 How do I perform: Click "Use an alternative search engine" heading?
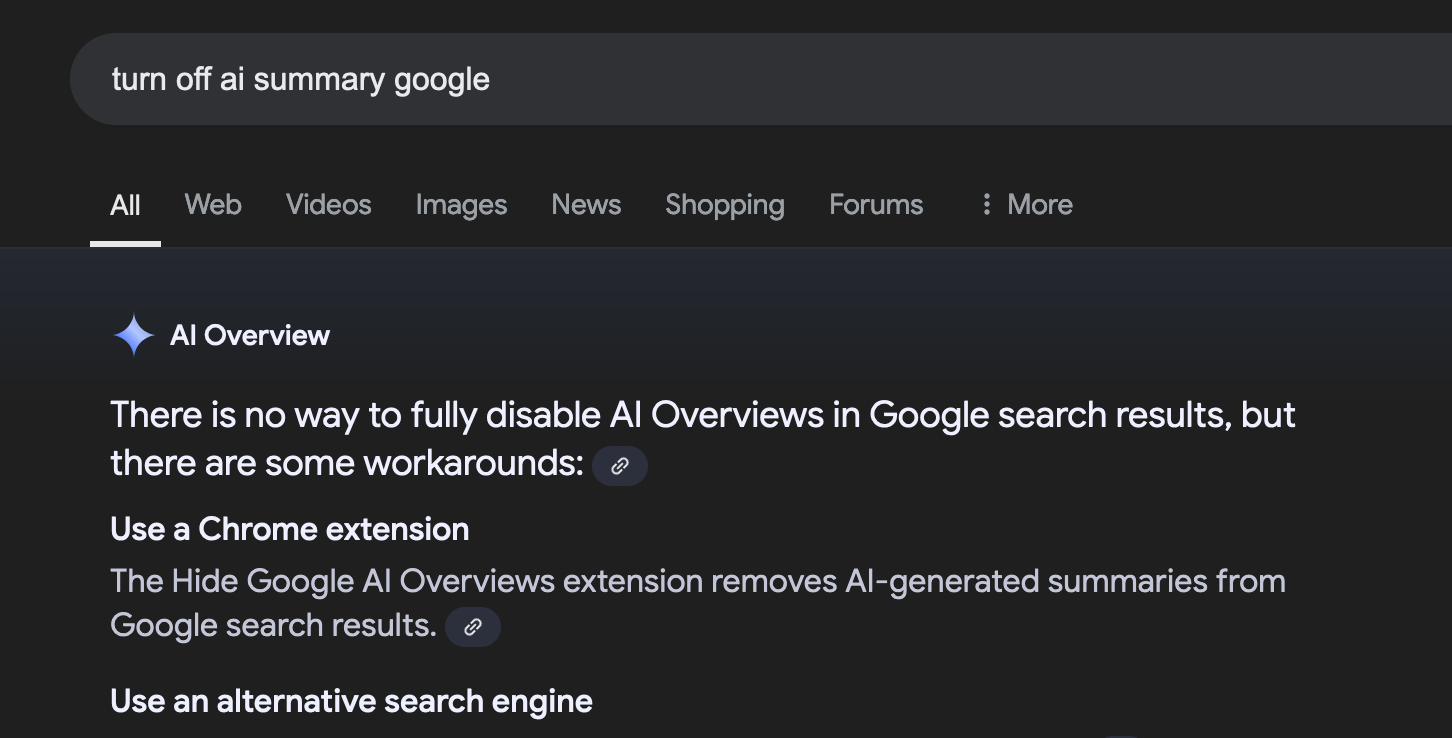coord(351,701)
